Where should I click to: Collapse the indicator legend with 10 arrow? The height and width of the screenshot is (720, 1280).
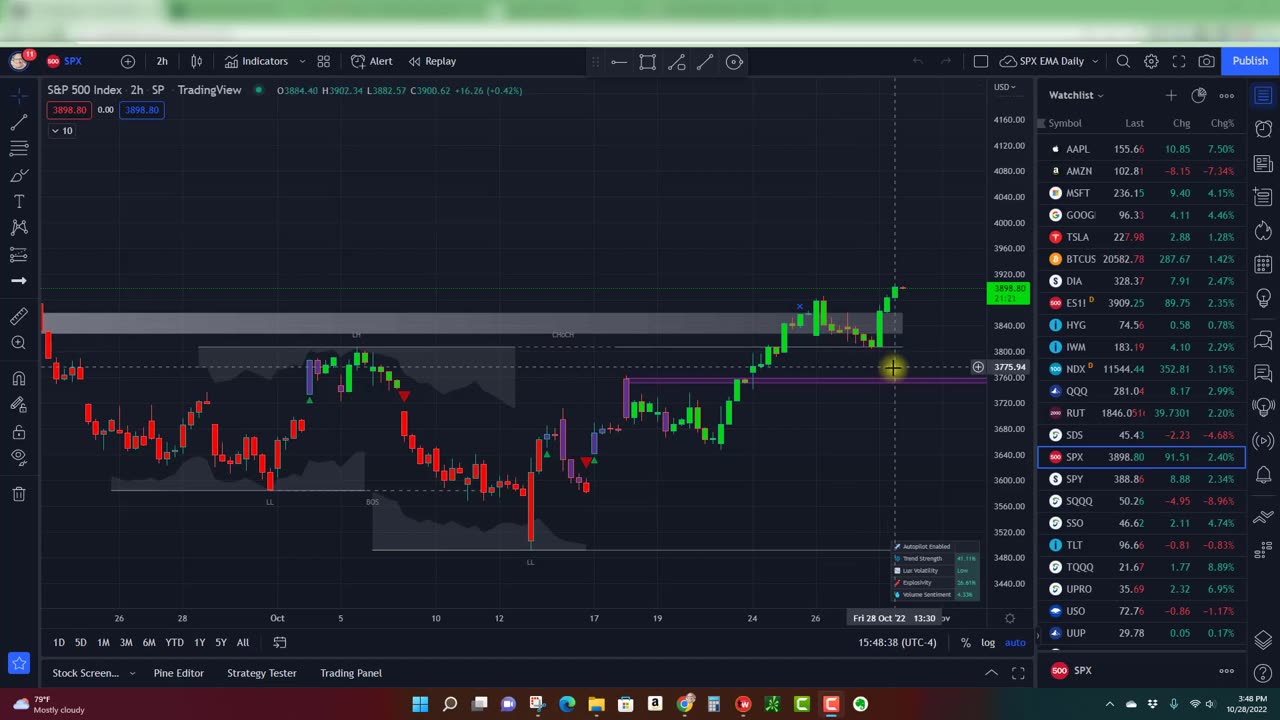tap(60, 131)
